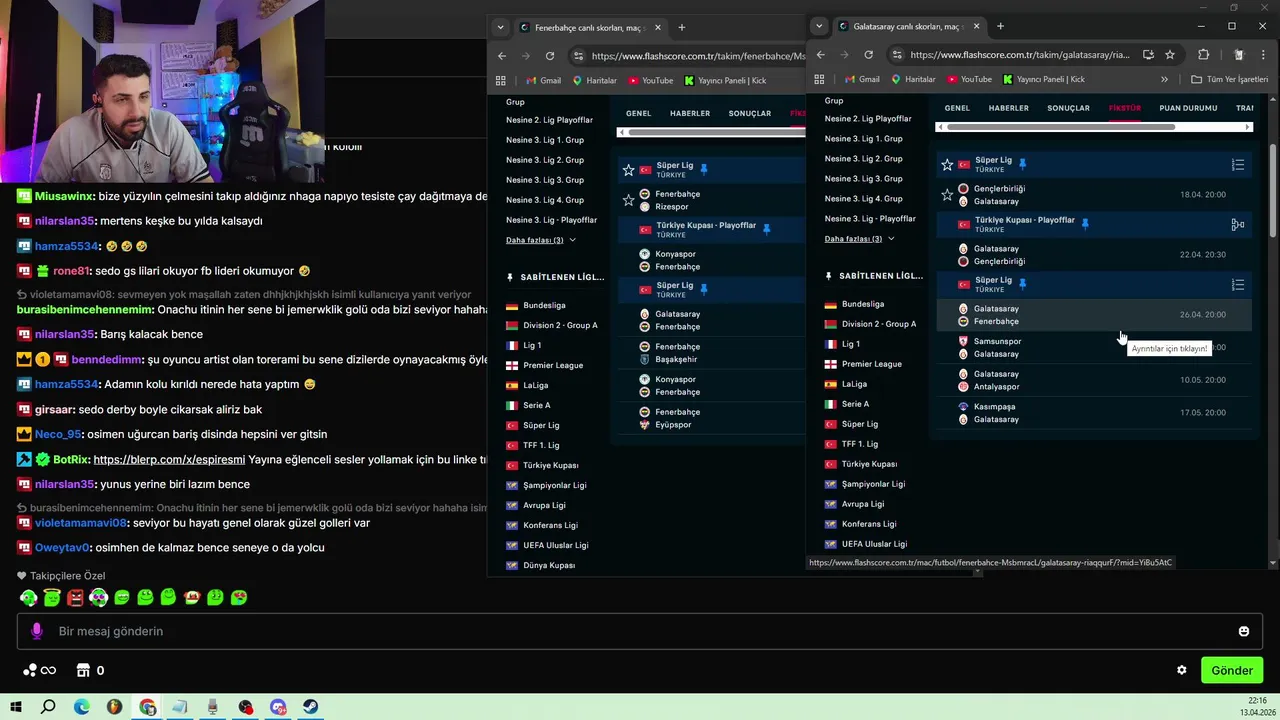The image size is (1280, 720).
Task: Switch to FİKSTÜR tab in Galatasaray window
Action: click(1125, 108)
